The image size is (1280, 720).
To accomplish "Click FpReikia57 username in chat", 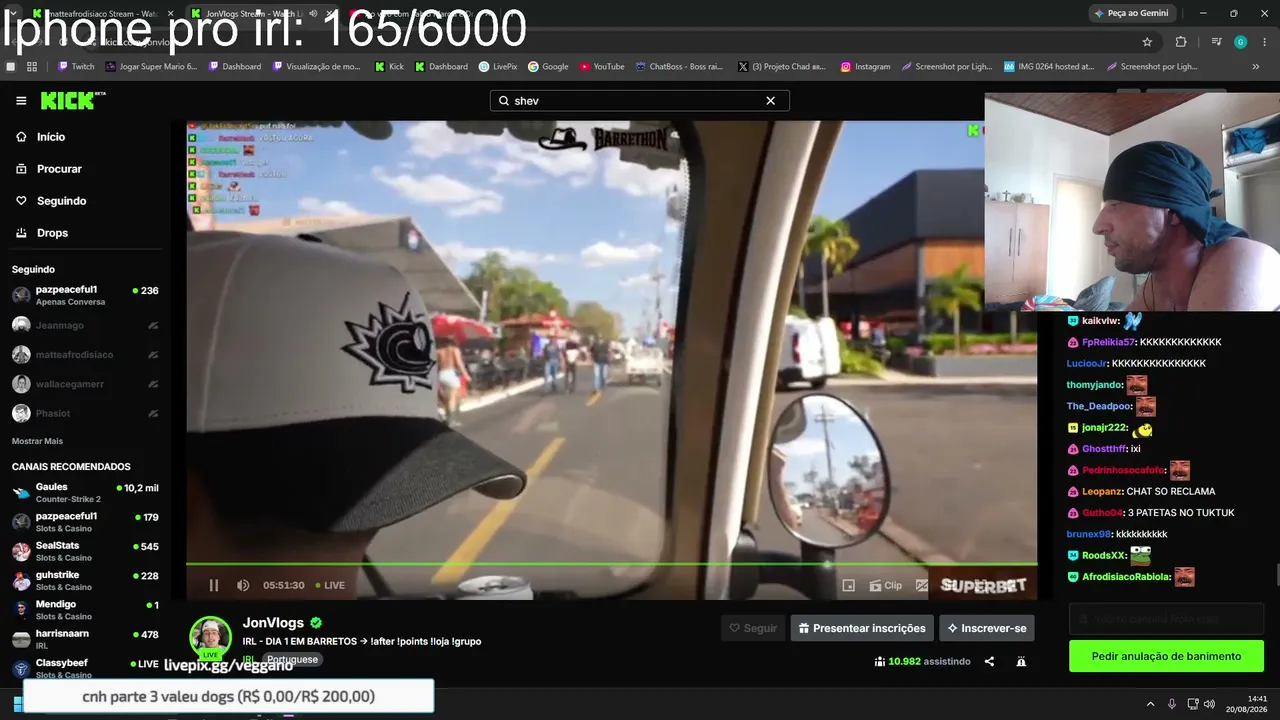I will point(1108,342).
